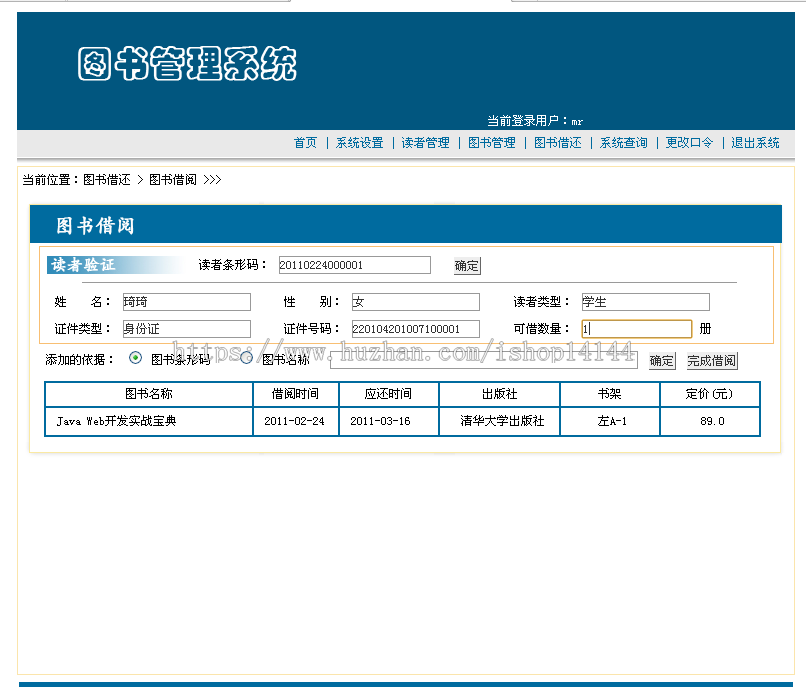806x699 pixels.
Task: Click 确定 next to reader barcode
Action: pos(467,266)
